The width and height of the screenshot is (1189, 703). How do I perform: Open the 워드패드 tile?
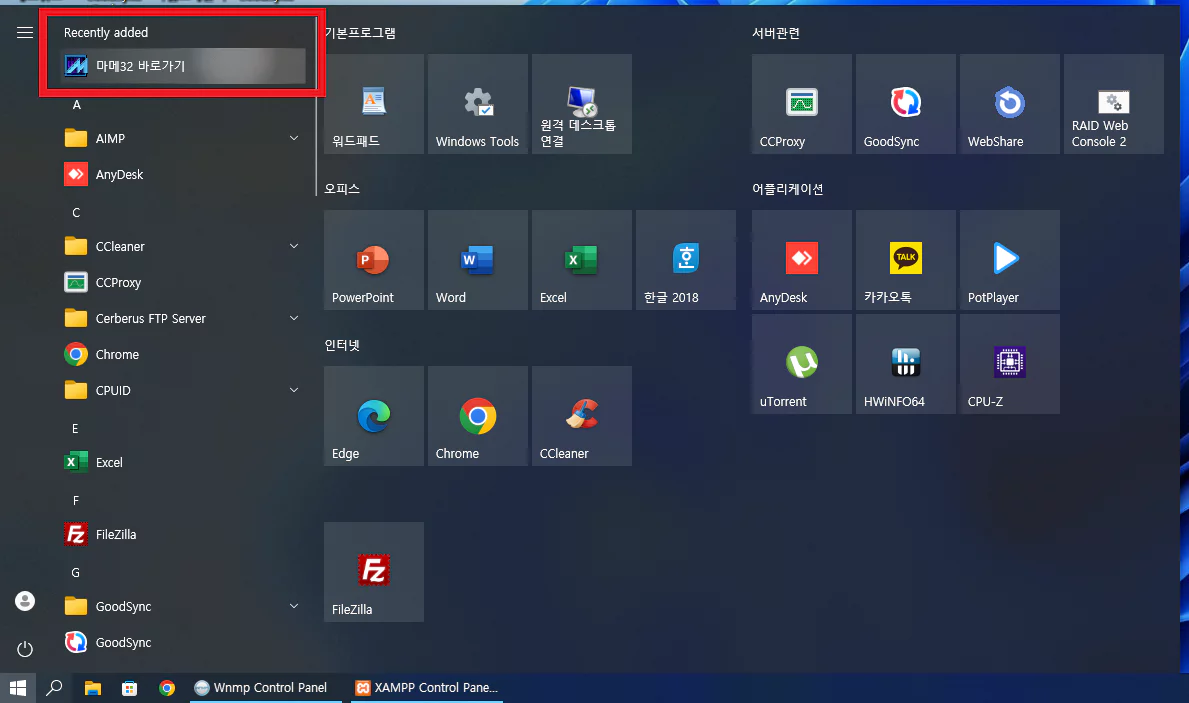click(374, 104)
